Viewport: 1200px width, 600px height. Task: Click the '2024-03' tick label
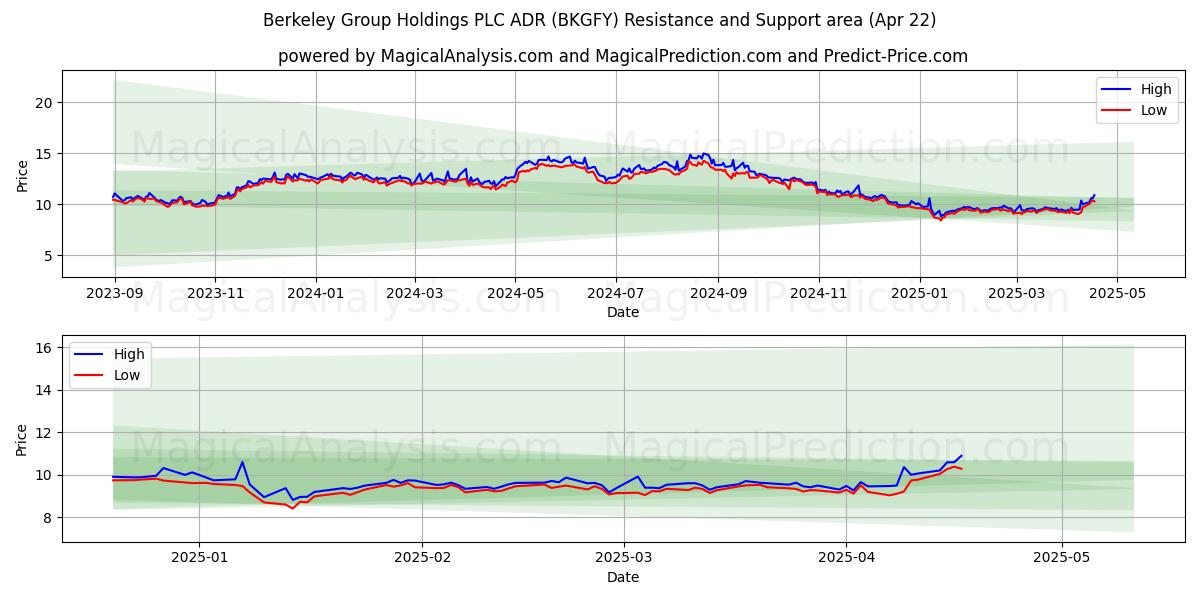click(414, 293)
